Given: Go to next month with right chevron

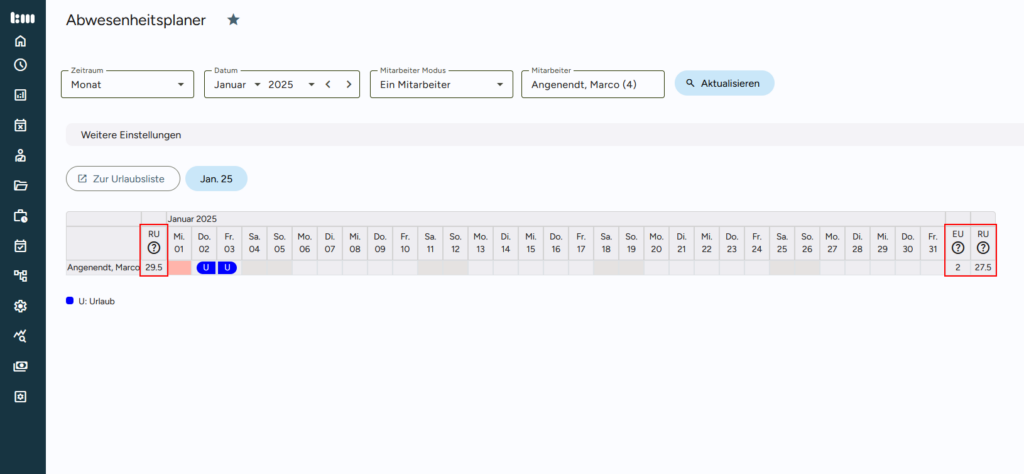Looking at the screenshot, I should click(x=348, y=85).
